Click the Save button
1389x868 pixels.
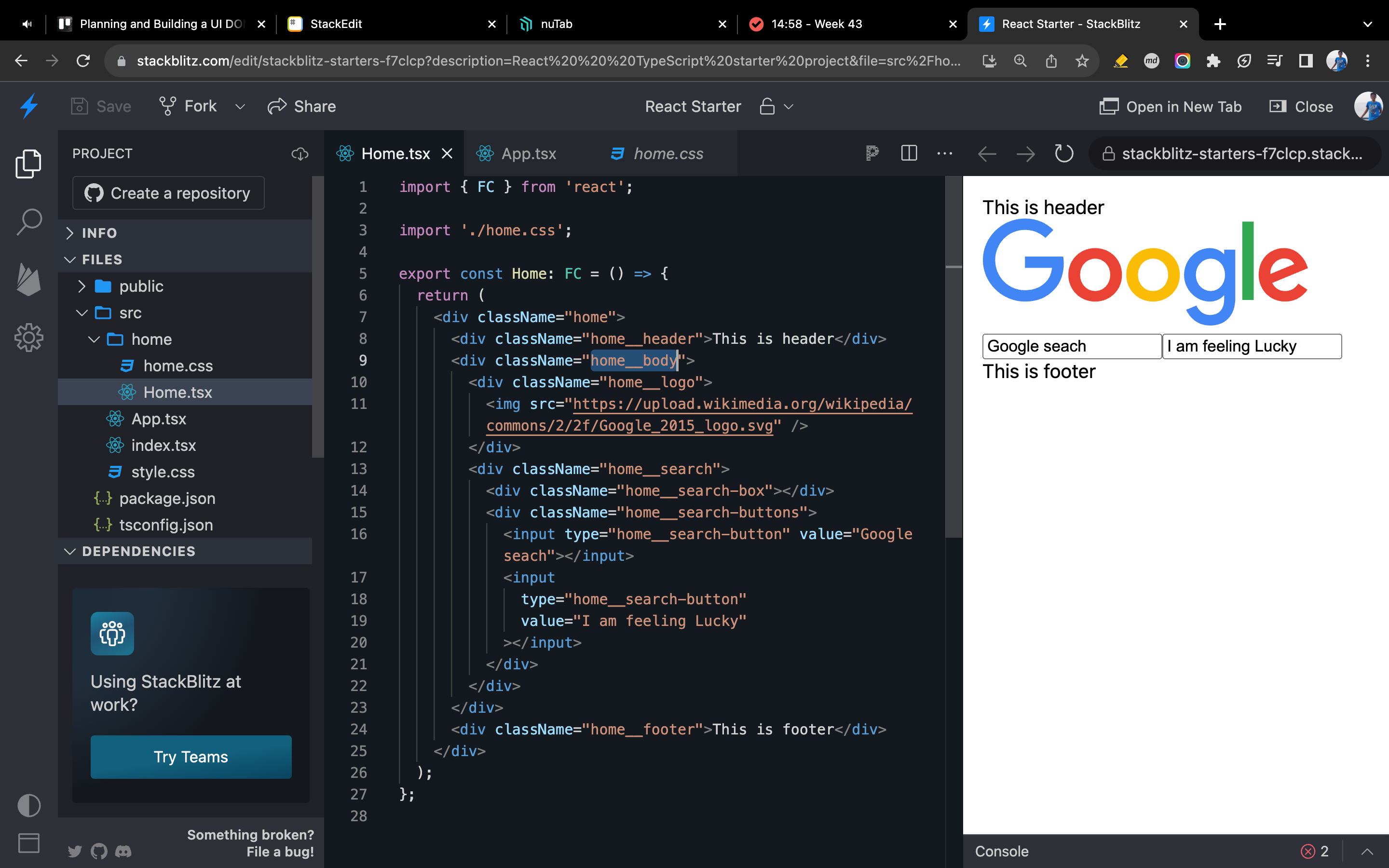click(101, 106)
